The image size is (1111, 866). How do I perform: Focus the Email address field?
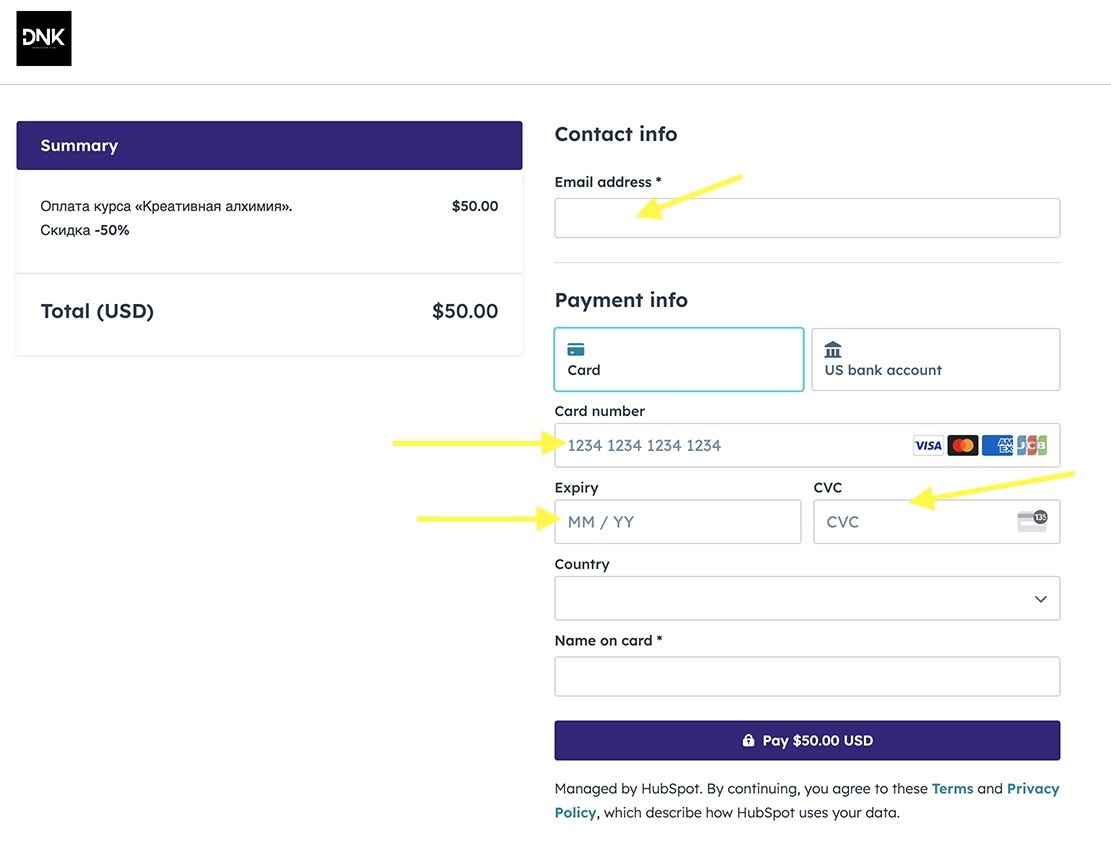click(807, 218)
